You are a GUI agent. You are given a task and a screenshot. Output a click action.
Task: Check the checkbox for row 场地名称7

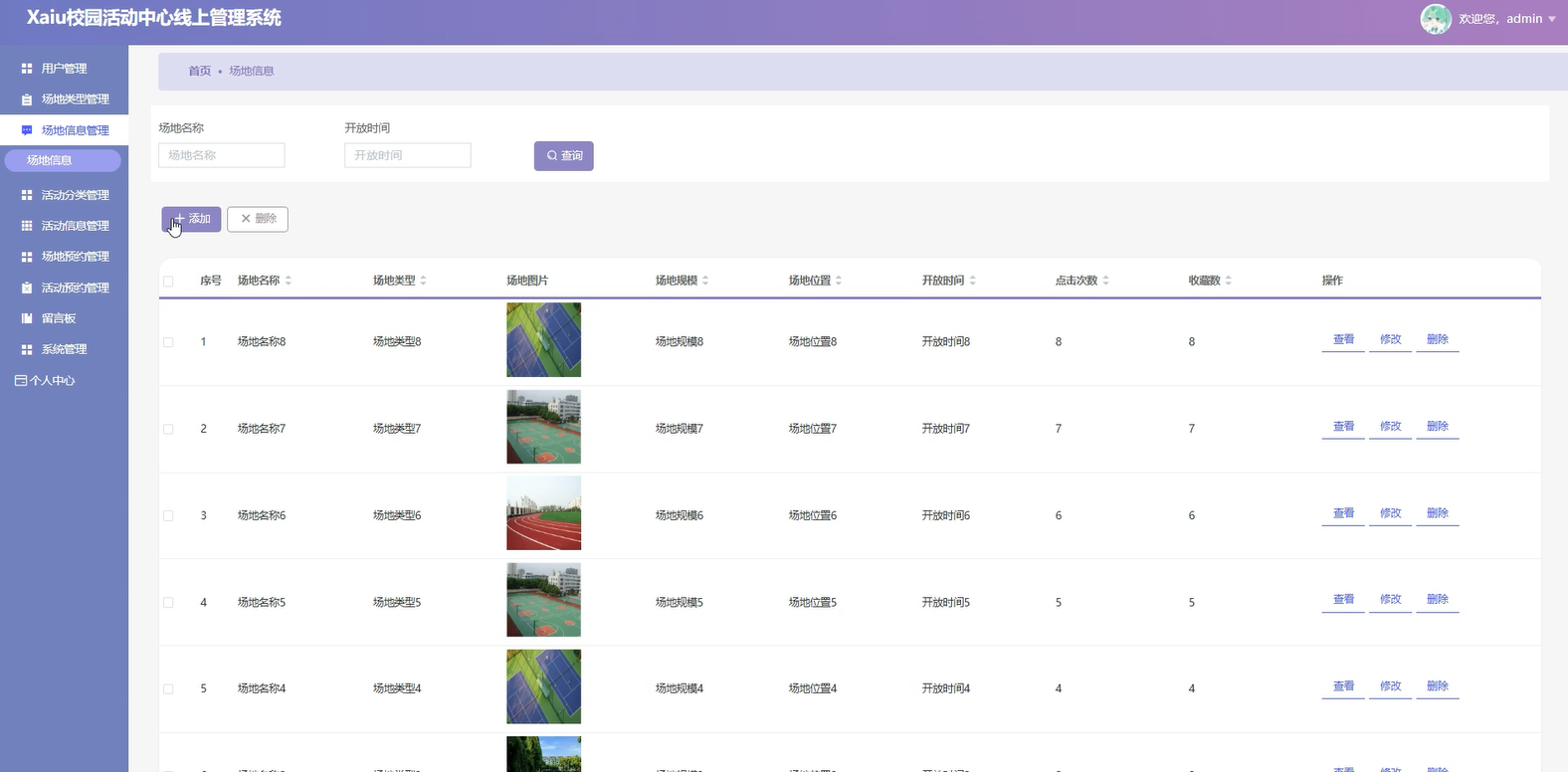(168, 429)
